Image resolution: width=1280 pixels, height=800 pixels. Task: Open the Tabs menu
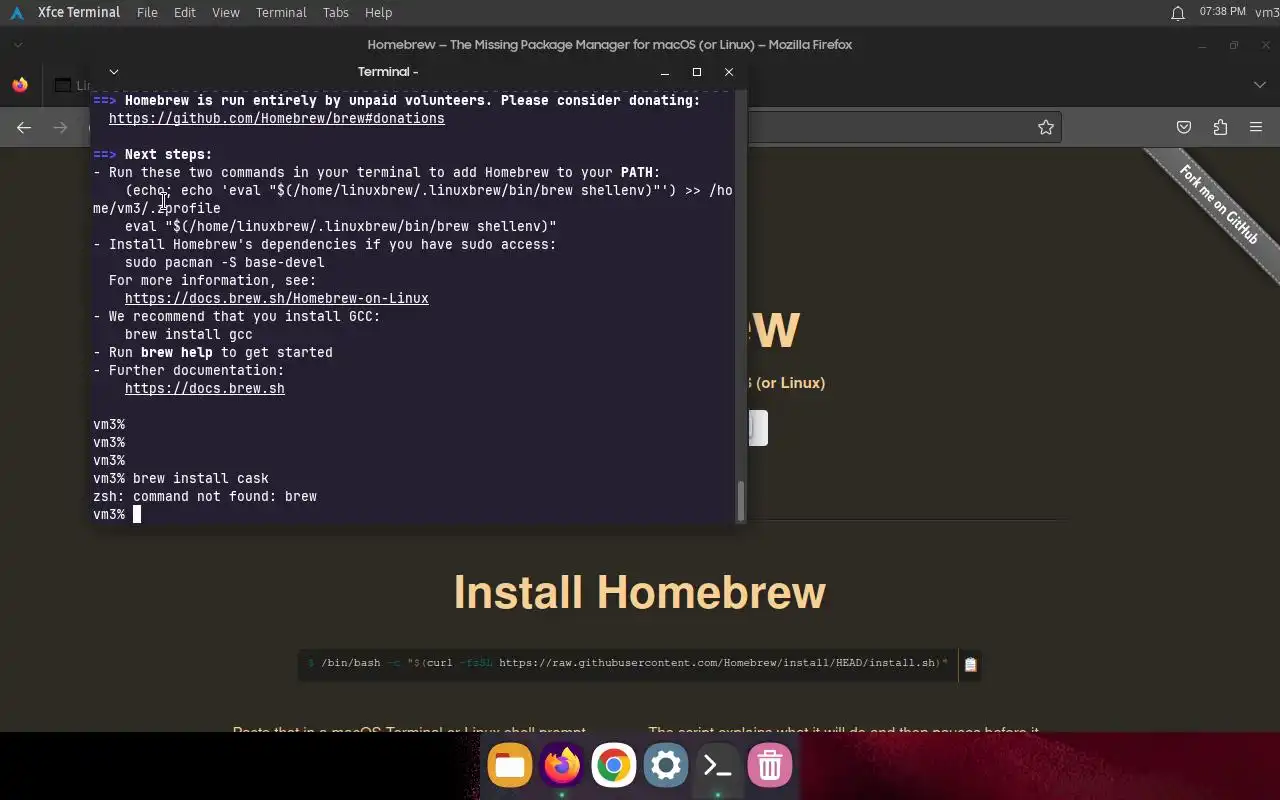(336, 13)
